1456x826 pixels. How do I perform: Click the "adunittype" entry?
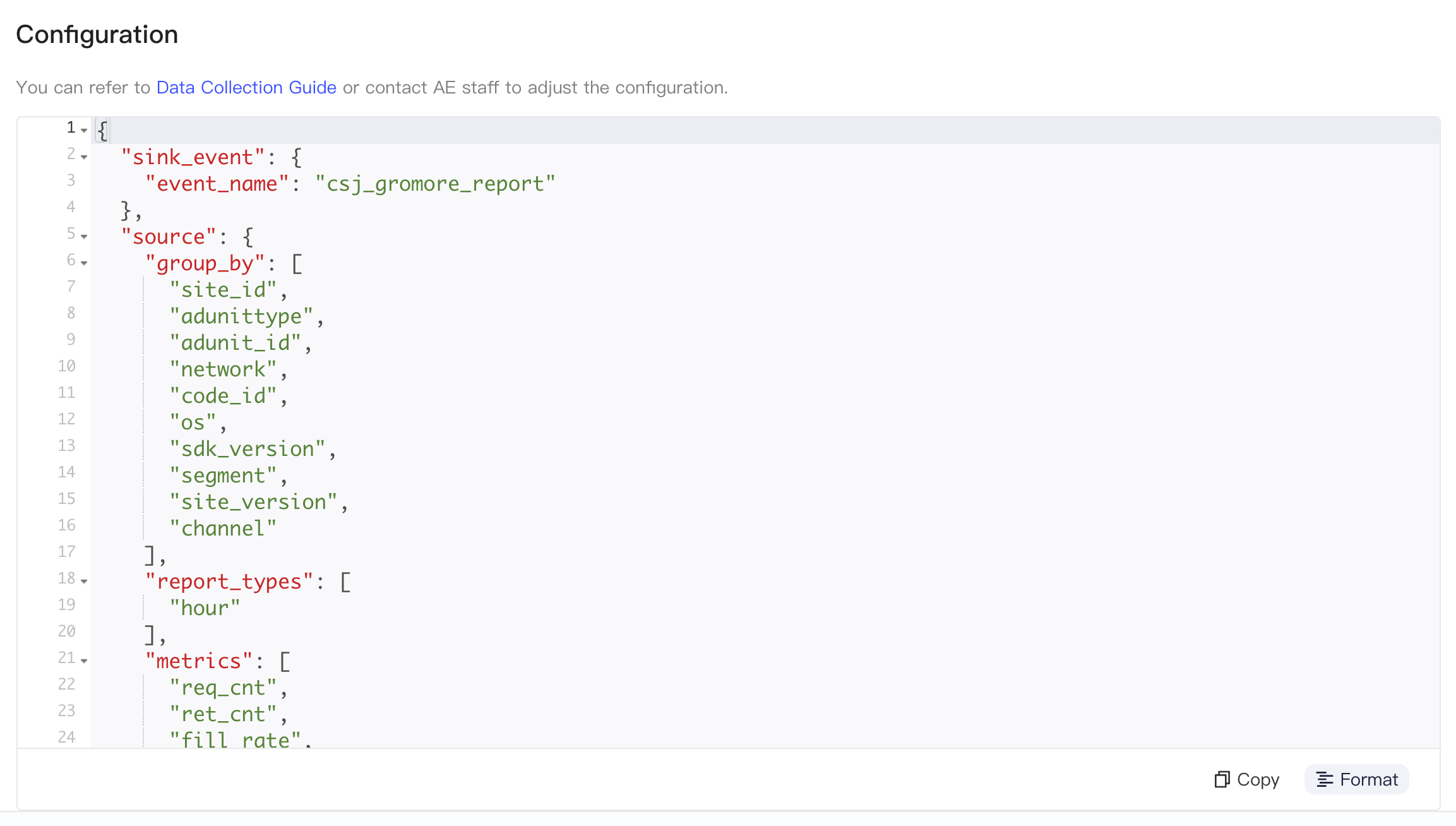click(x=241, y=316)
